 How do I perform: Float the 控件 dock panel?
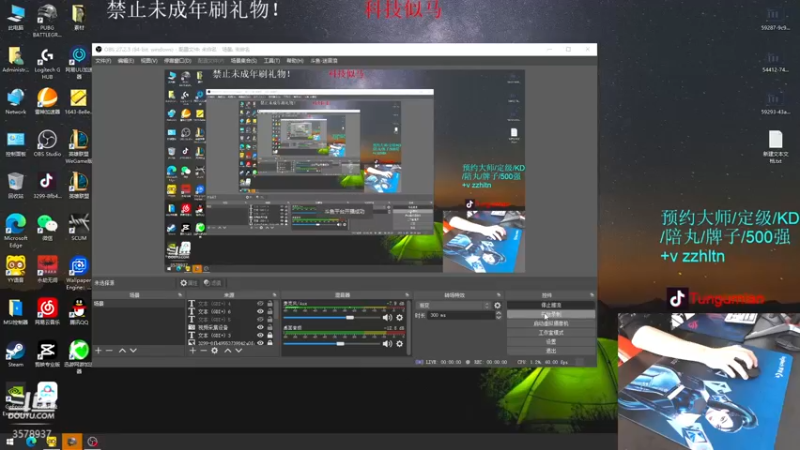coord(592,295)
